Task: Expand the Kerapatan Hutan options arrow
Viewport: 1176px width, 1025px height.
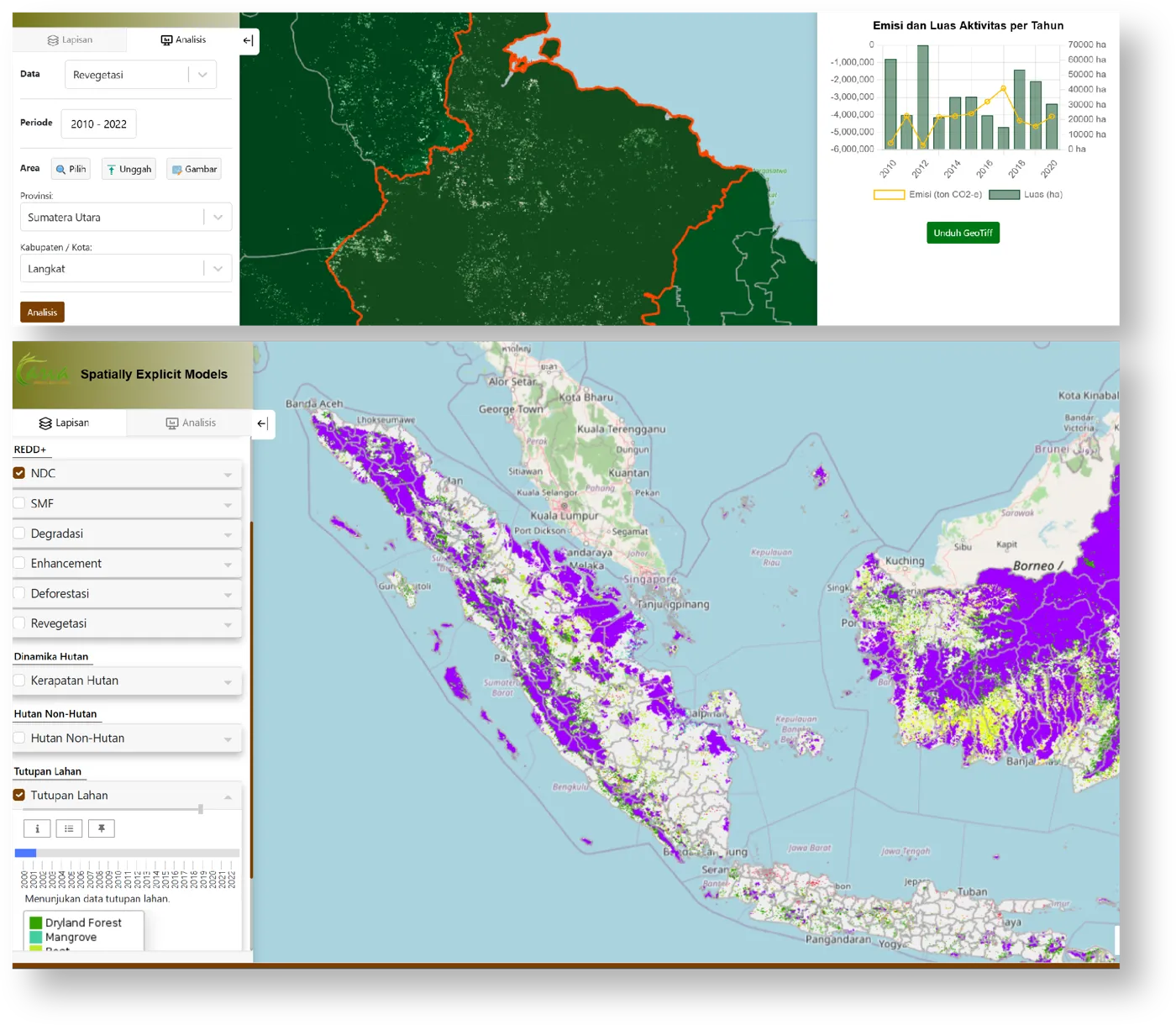Action: [x=228, y=682]
